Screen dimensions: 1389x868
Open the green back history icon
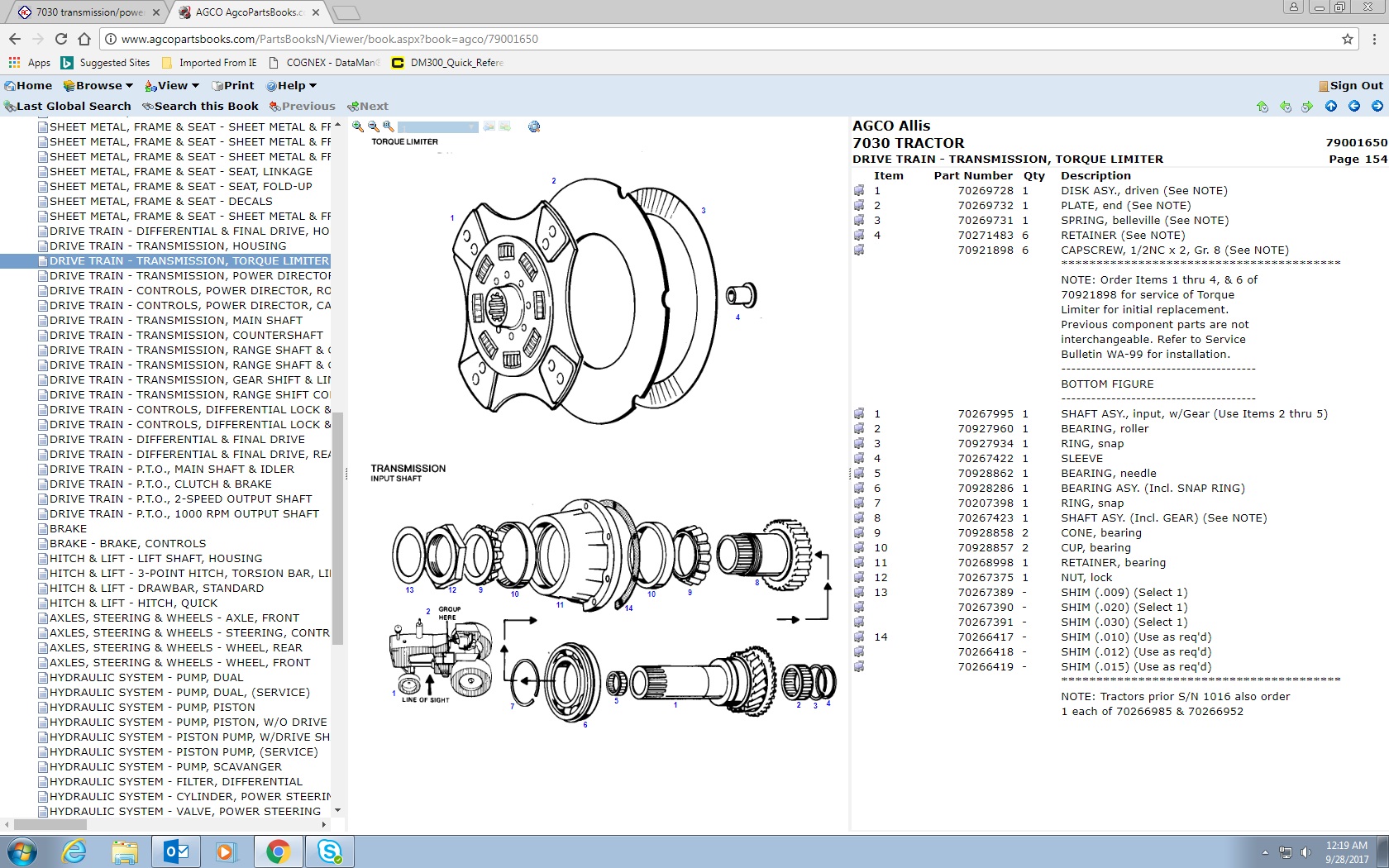pos(1286,106)
